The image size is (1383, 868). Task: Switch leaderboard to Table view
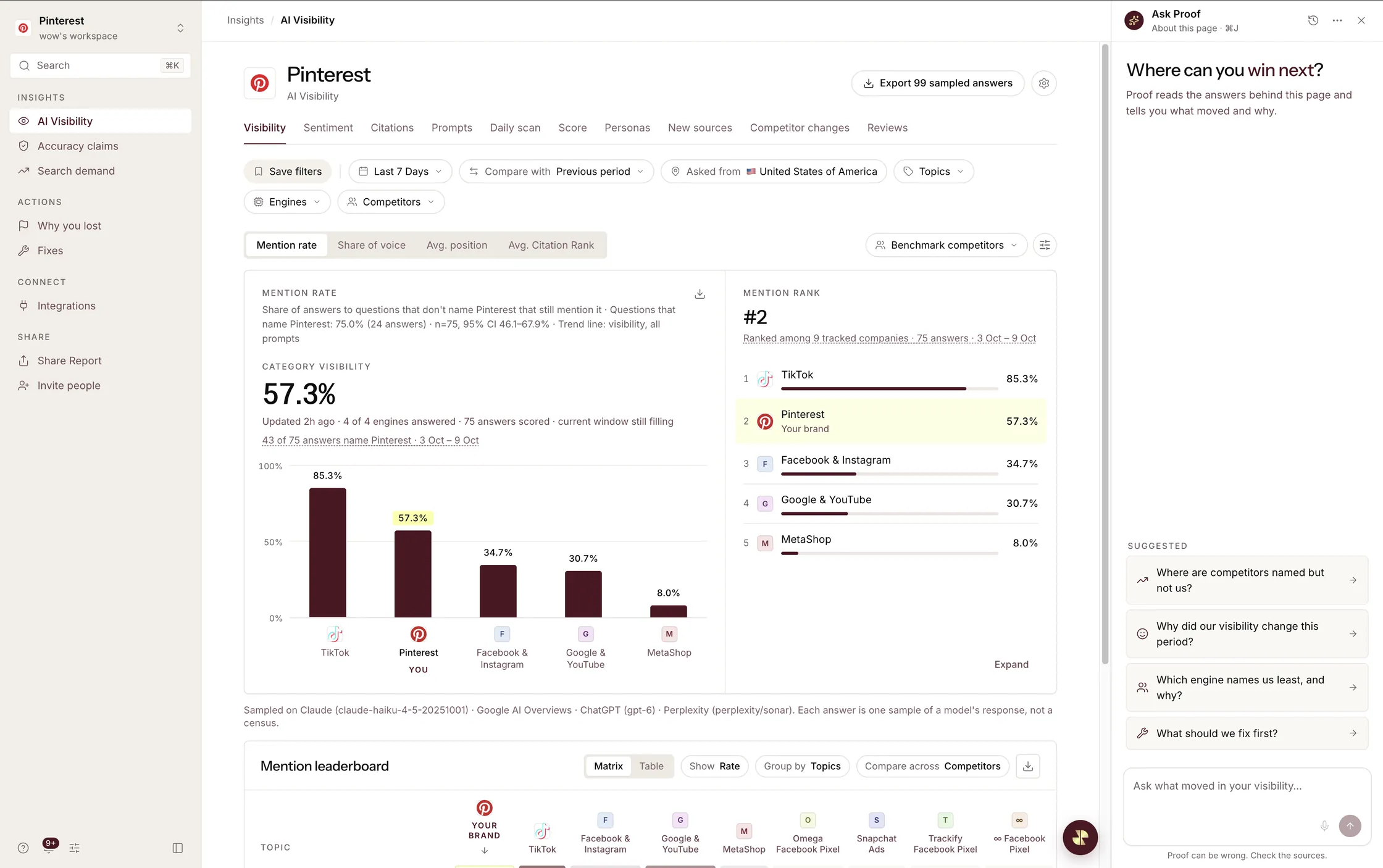651,766
